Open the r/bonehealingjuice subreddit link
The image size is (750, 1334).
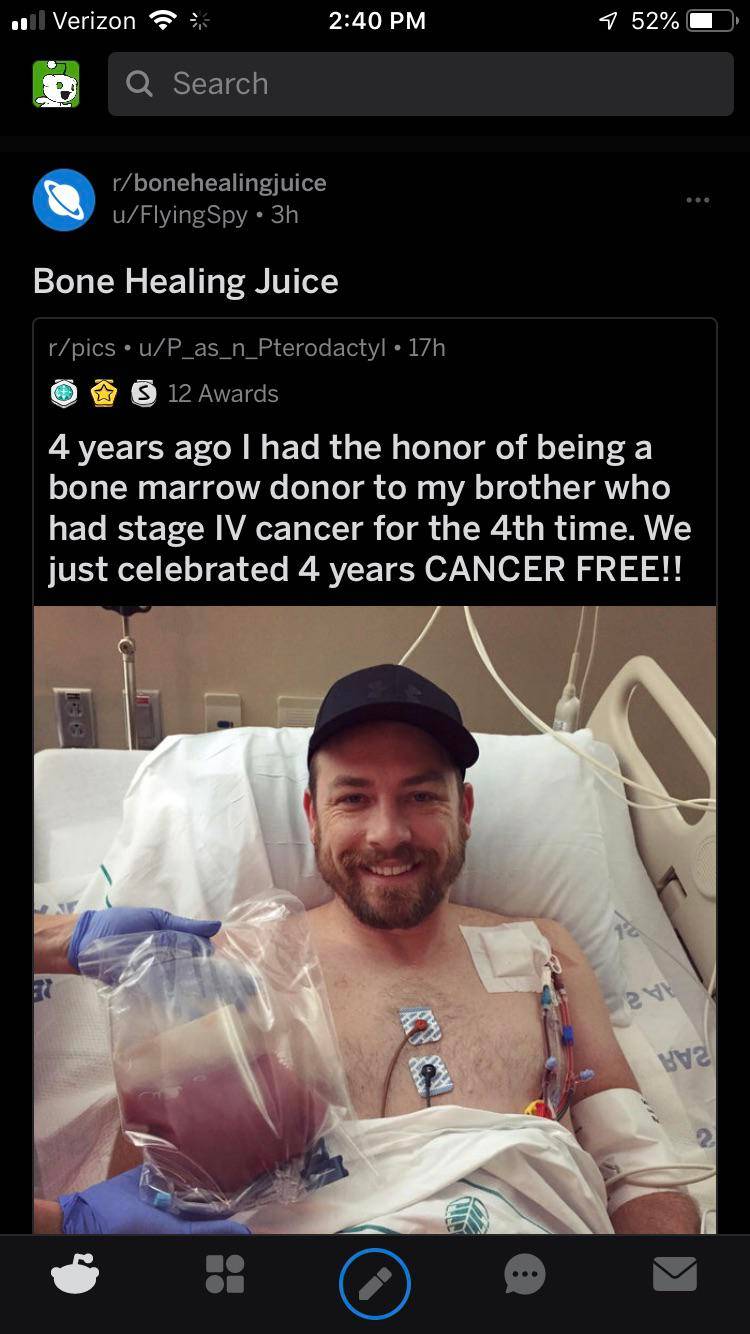tap(219, 182)
